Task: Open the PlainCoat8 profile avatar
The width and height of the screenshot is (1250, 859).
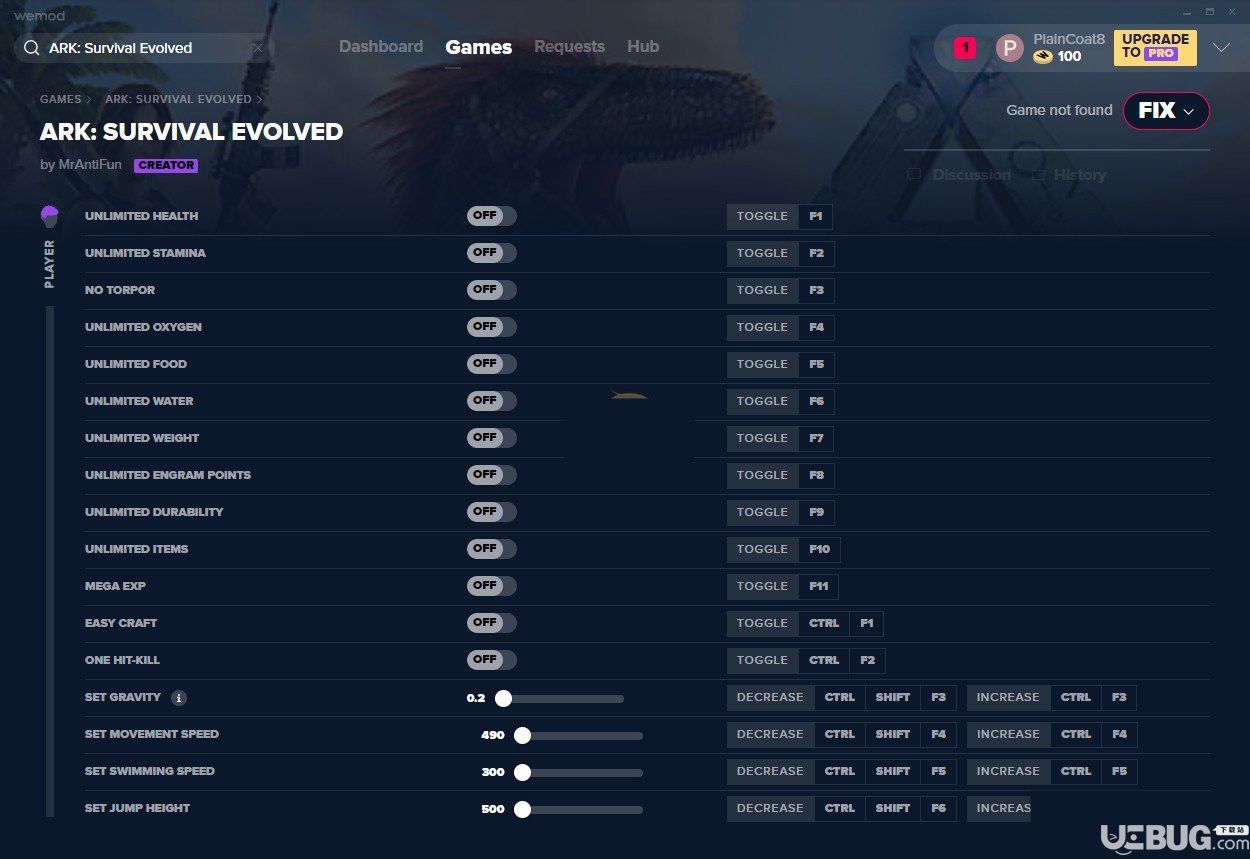Action: tap(1010, 48)
